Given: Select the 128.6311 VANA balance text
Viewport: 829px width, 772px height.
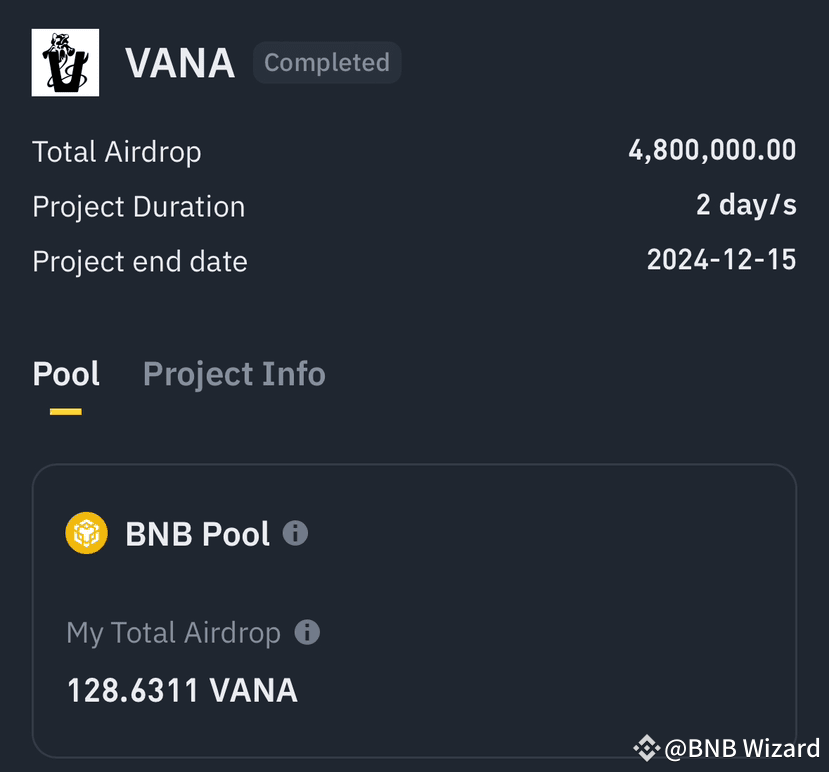Looking at the screenshot, I should pyautogui.click(x=182, y=690).
